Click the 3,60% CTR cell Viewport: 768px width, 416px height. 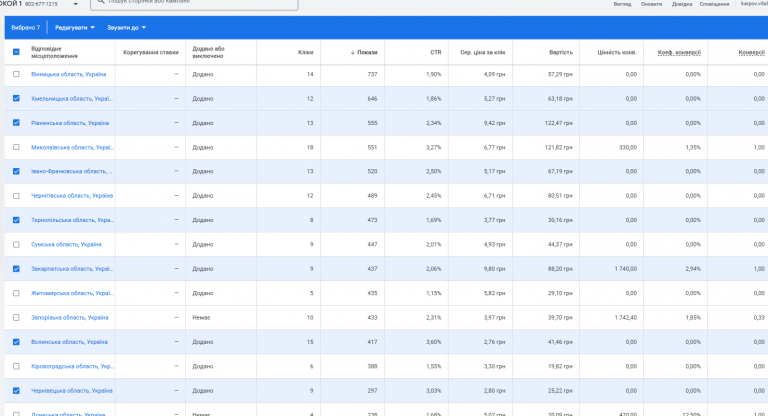coord(433,342)
